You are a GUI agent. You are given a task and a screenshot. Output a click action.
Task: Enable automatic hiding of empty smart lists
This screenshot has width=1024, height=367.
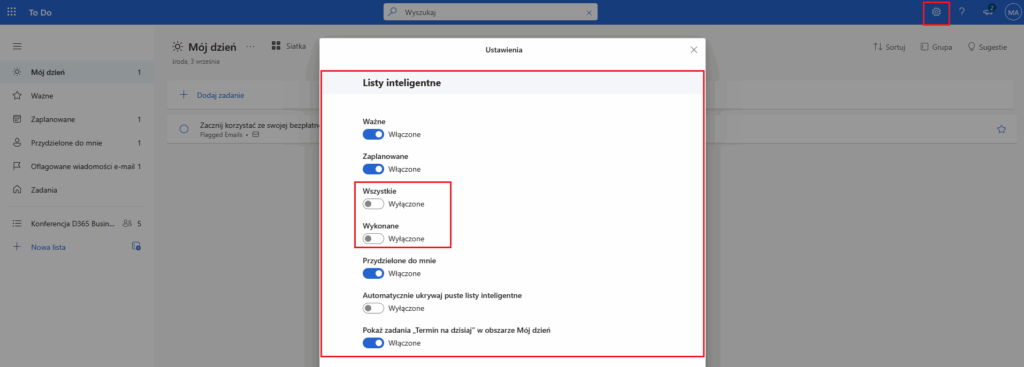(x=374, y=308)
